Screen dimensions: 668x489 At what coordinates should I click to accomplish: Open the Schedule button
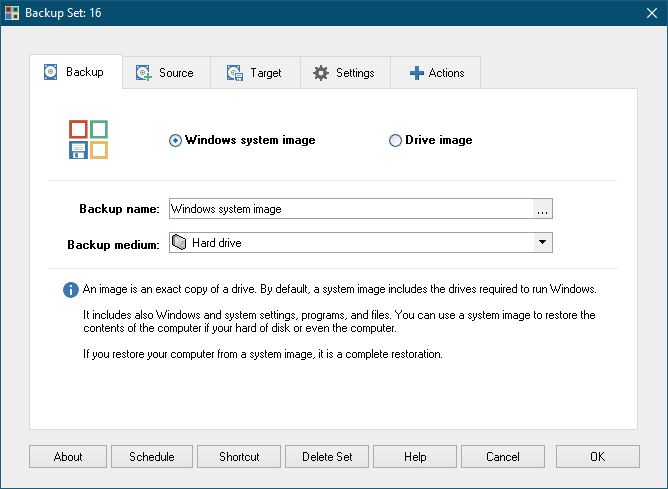[152, 457]
